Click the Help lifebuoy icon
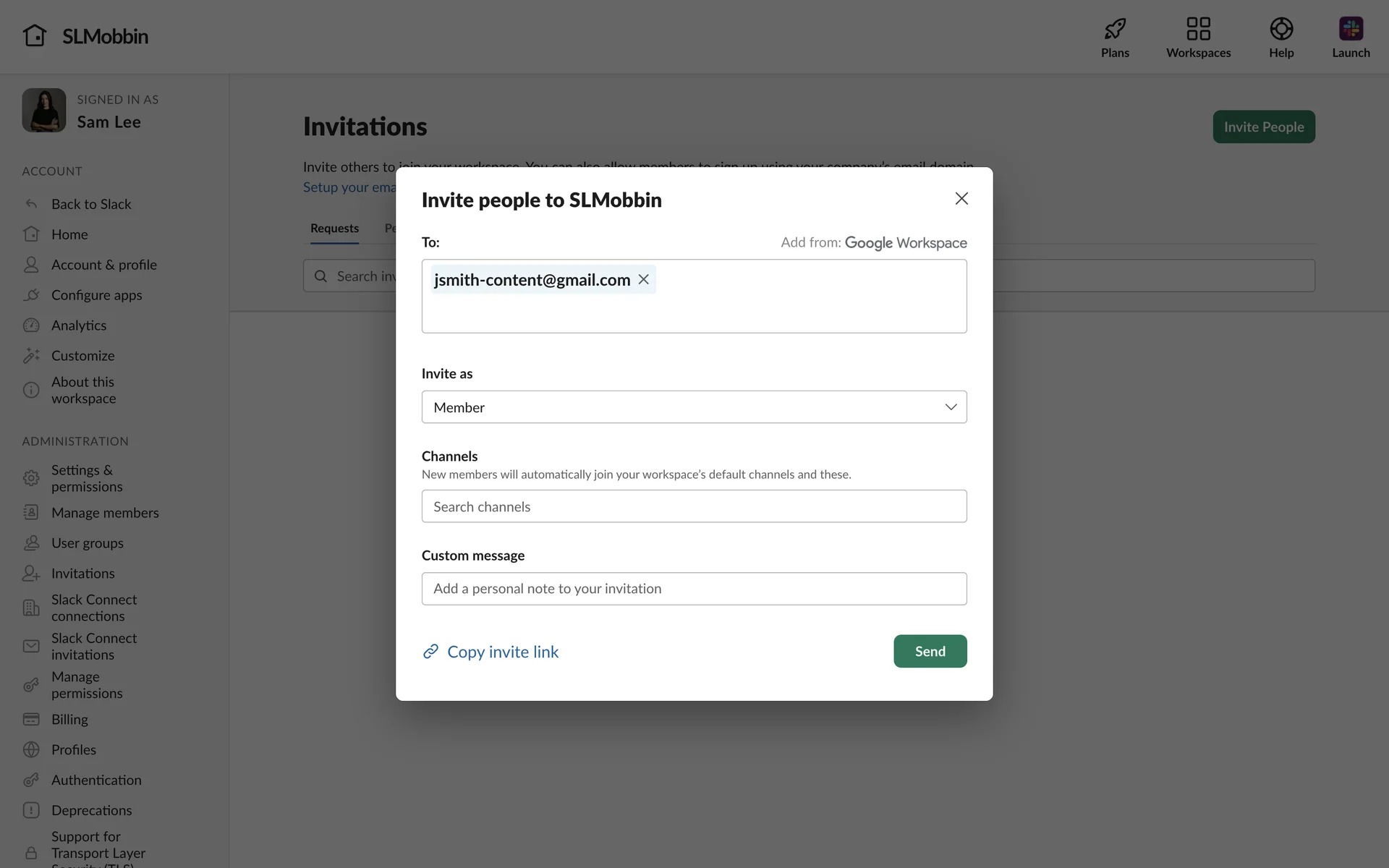Image resolution: width=1389 pixels, height=868 pixels. point(1280,29)
